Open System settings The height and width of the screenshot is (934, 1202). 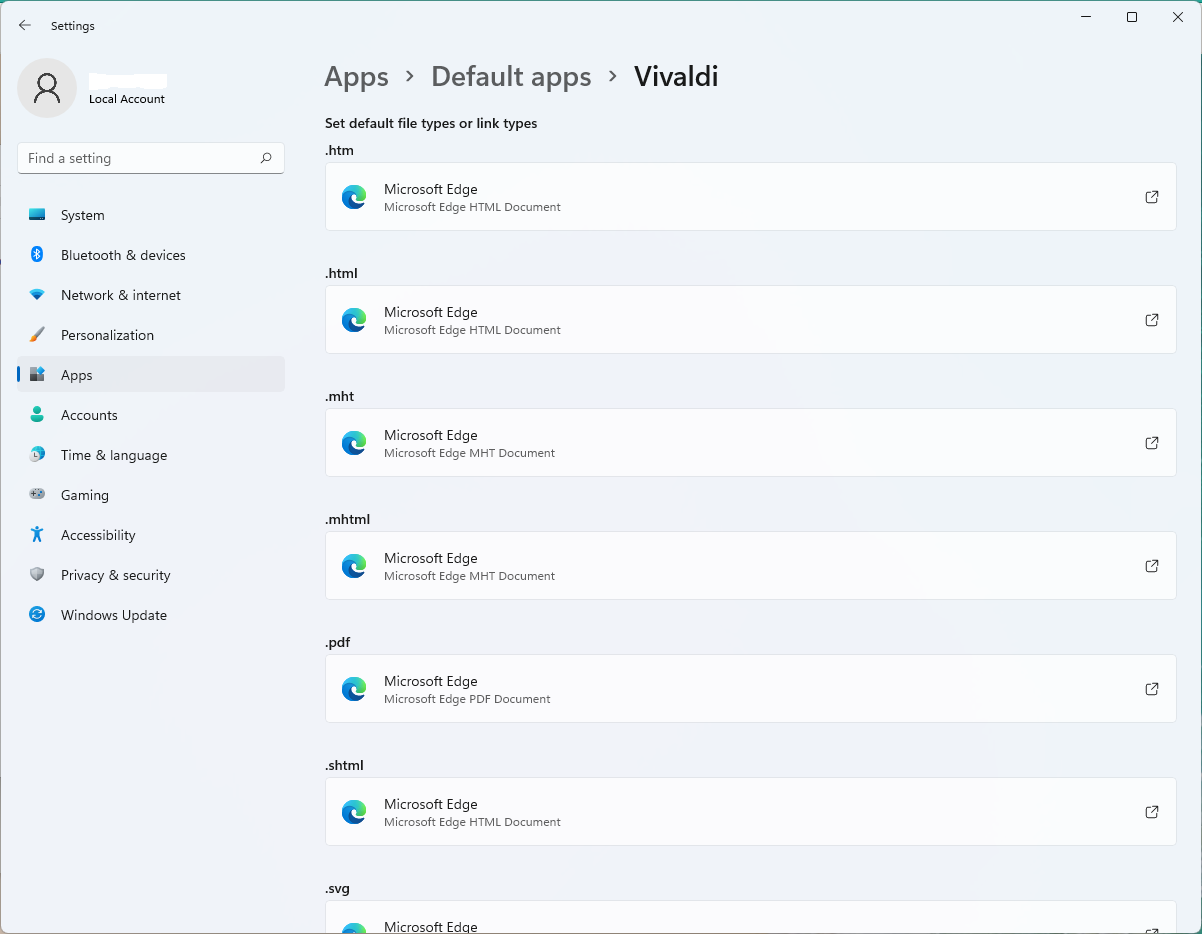click(151, 215)
